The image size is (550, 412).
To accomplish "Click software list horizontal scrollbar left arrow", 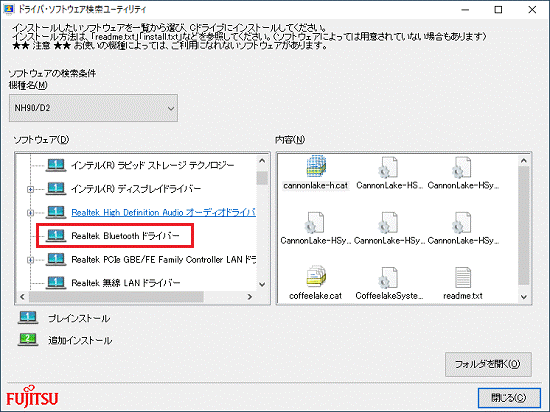I will click(x=22, y=297).
